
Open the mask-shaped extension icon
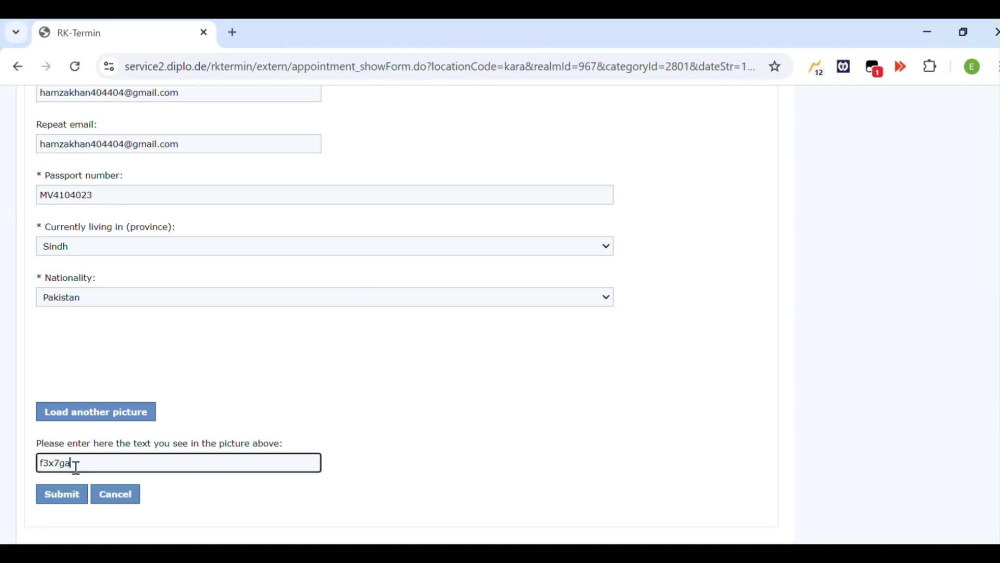coord(843,66)
